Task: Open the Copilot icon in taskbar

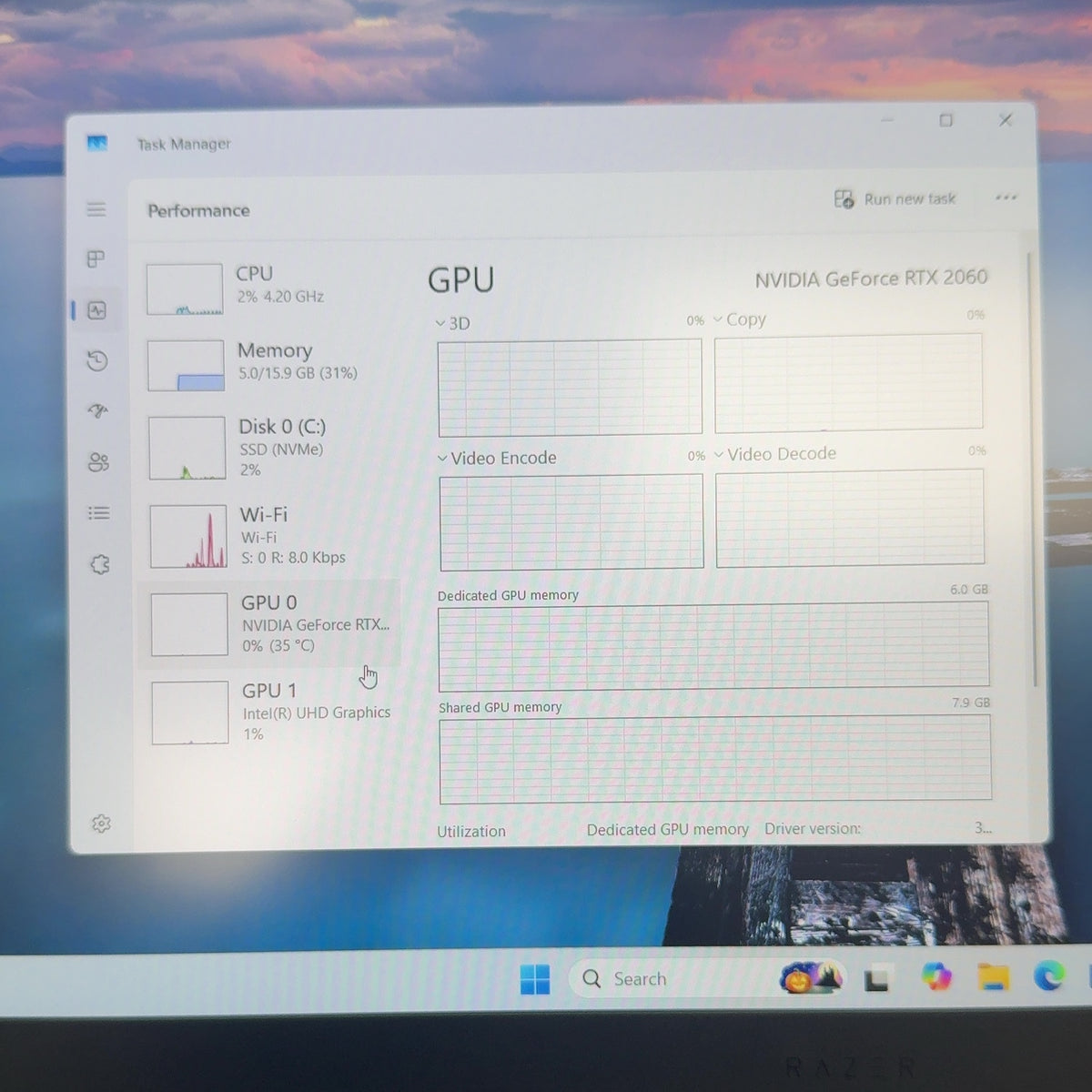Action: pos(935,977)
